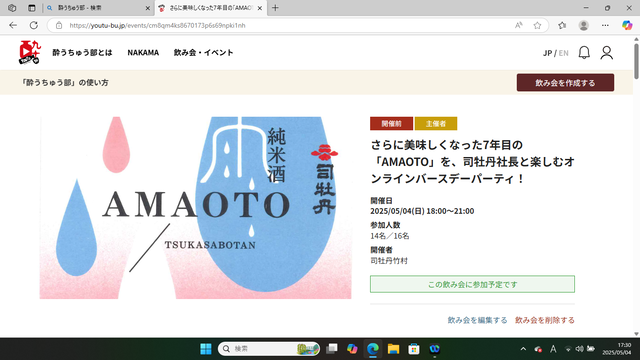Open Microsoft Store on the taskbar
Screen dimensions: 640x360
(x=414, y=349)
